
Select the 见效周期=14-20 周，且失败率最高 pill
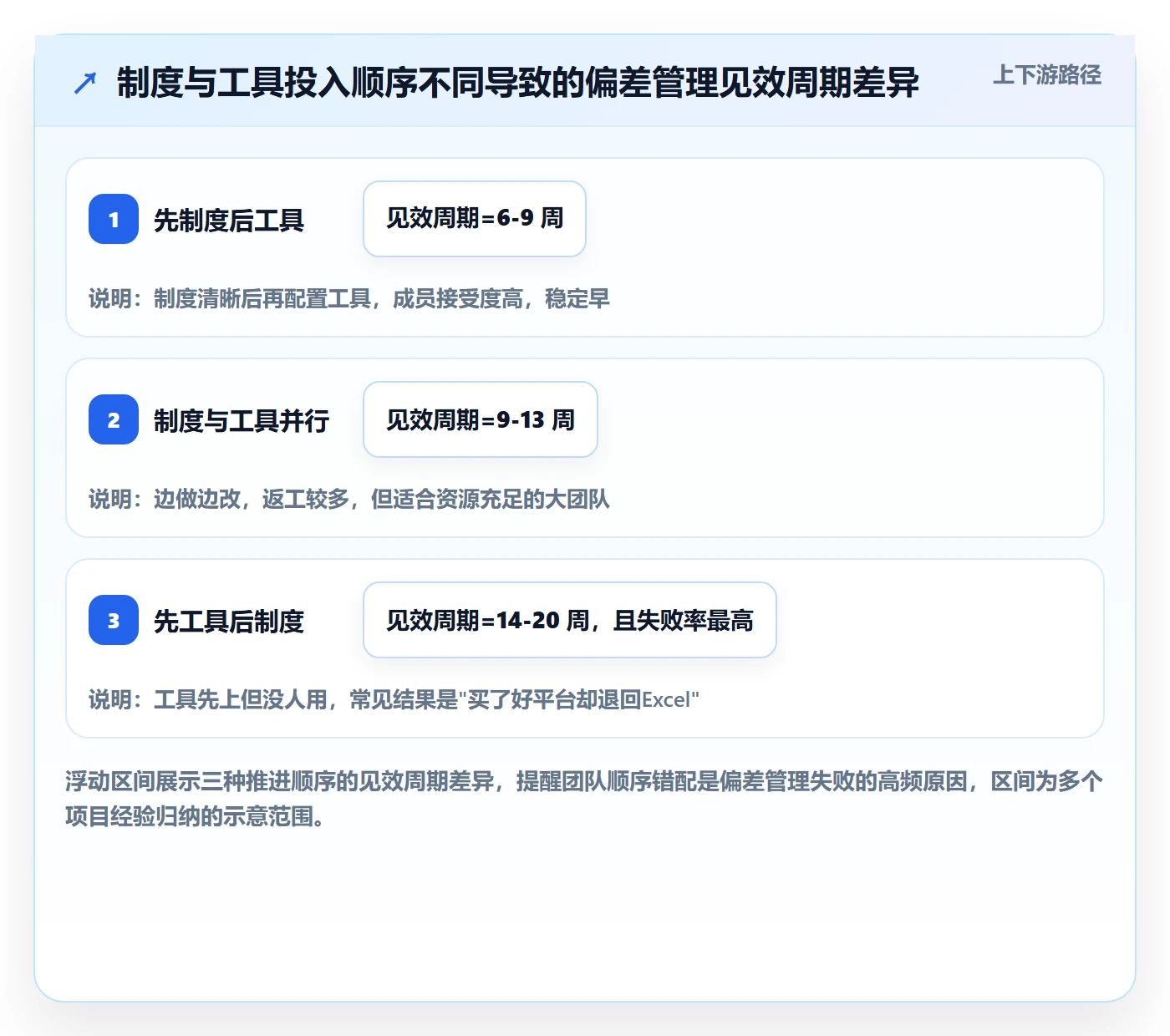click(570, 620)
